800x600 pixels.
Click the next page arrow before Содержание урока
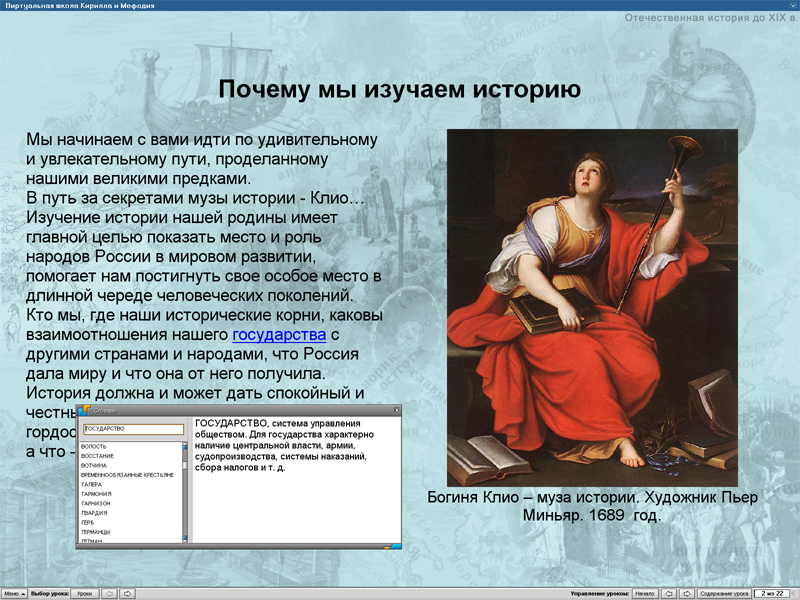689,593
